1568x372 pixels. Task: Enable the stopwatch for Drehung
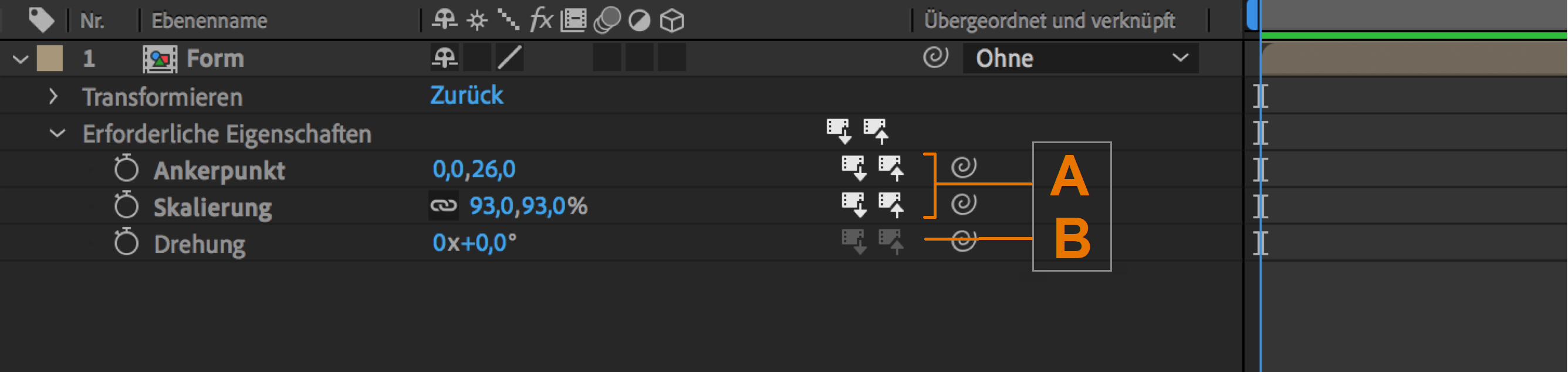(x=126, y=242)
